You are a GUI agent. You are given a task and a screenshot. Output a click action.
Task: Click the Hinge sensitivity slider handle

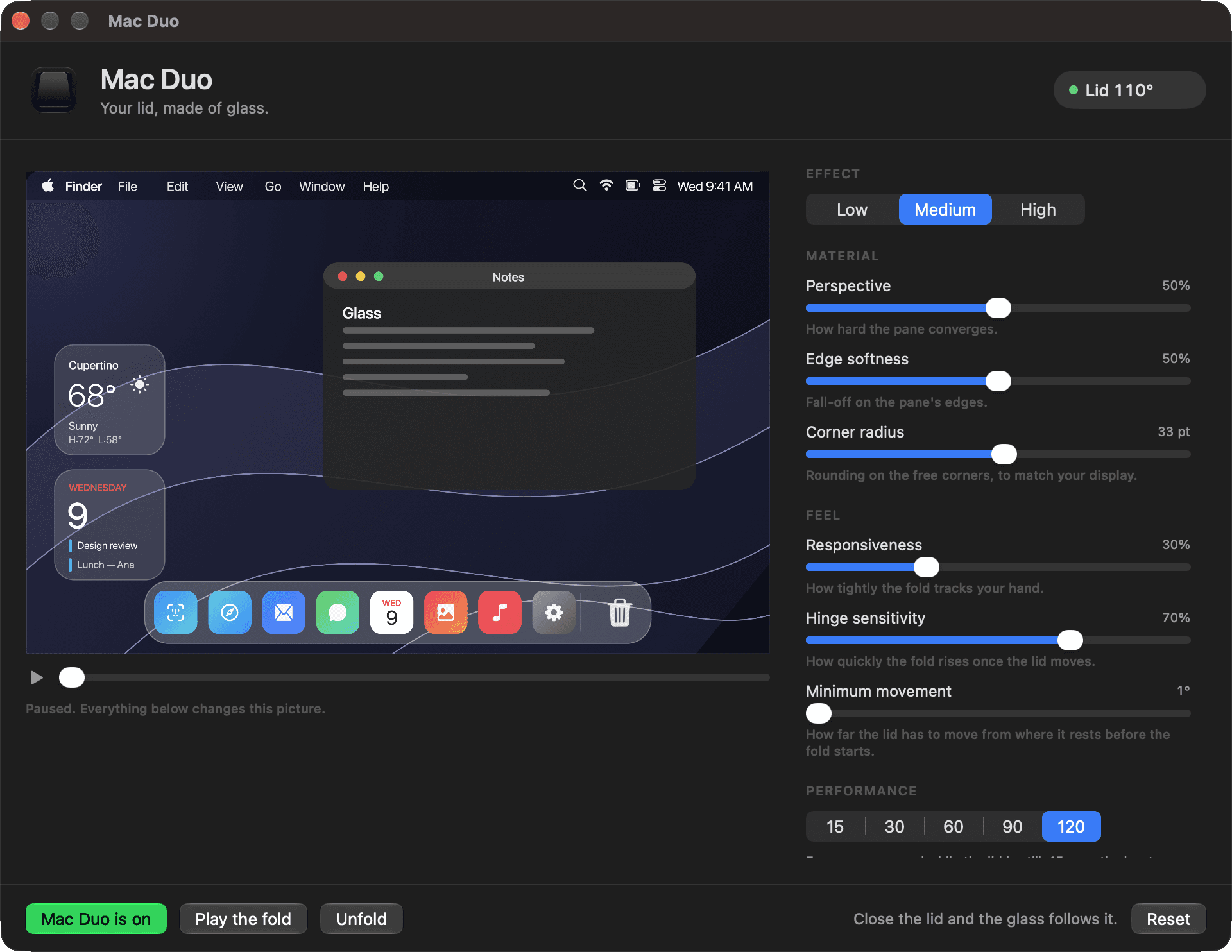pyautogui.click(x=1070, y=640)
